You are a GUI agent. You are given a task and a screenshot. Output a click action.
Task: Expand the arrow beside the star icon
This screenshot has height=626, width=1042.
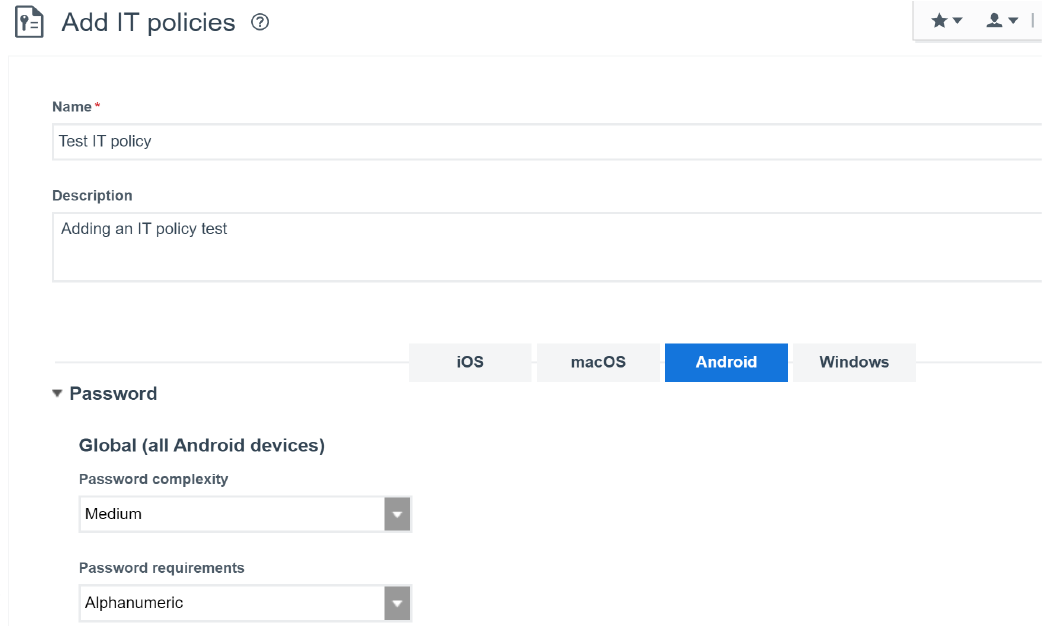tap(958, 21)
